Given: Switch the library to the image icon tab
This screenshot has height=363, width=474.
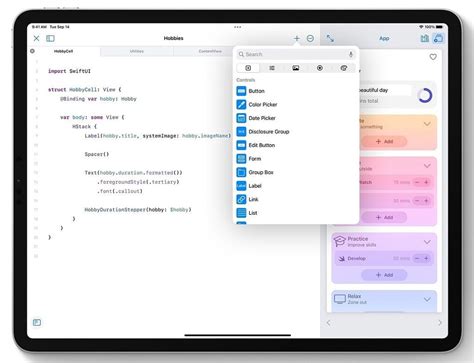Looking at the screenshot, I should pos(296,68).
